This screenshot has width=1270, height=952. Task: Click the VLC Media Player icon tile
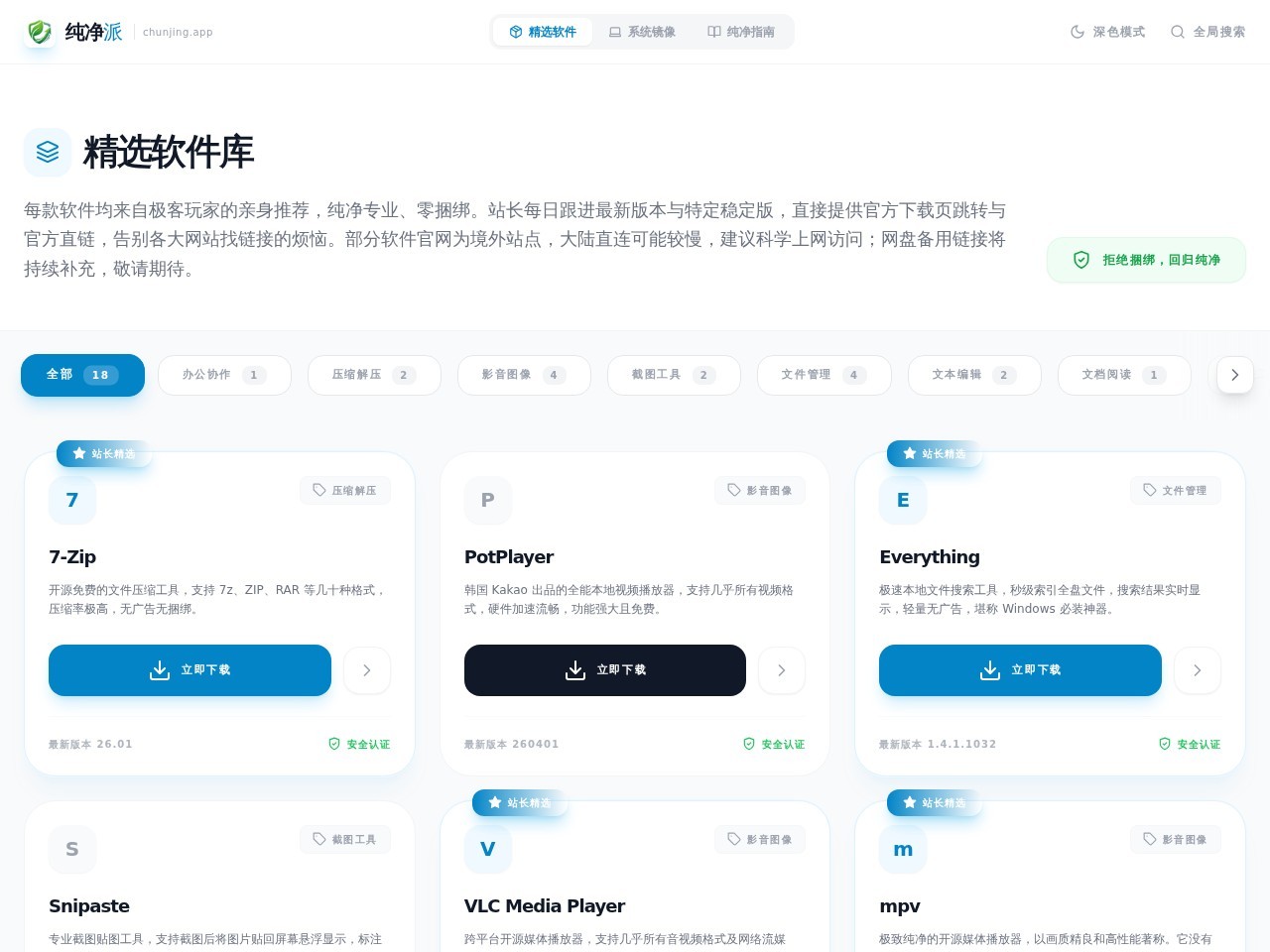click(x=488, y=850)
